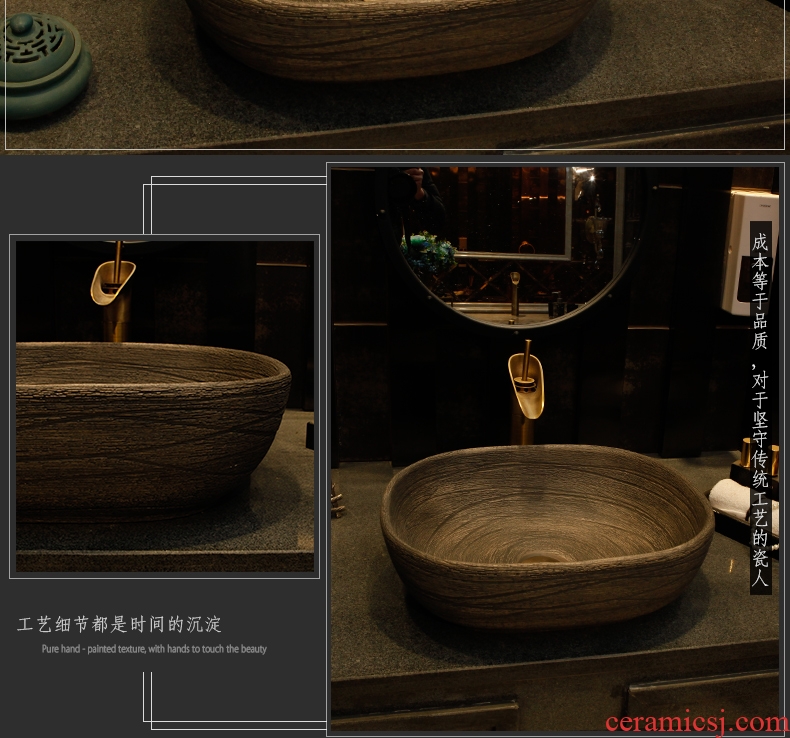Viewport: 790px width, 738px height.
Task: Click the folded white towels beside the basin
Action: point(731,496)
